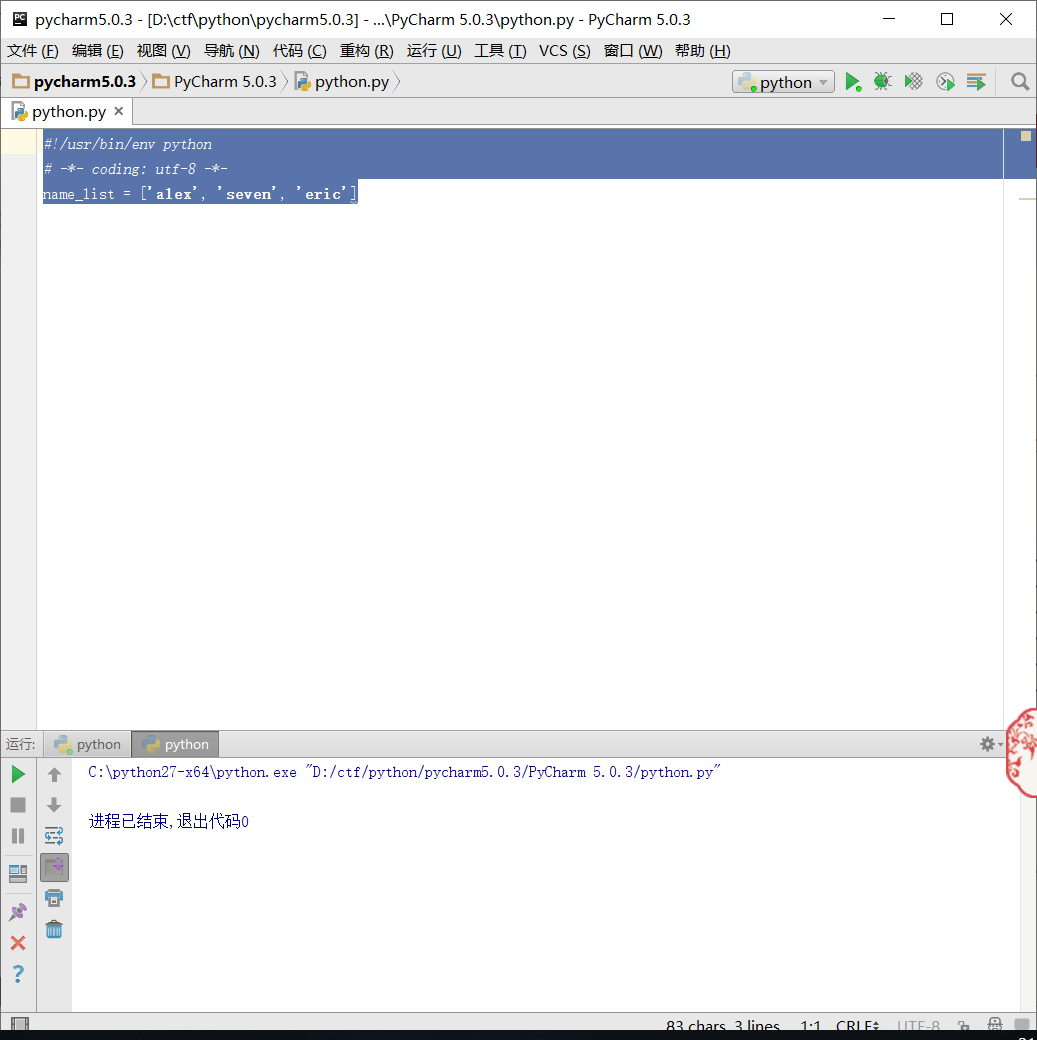The width and height of the screenshot is (1037, 1040).
Task: Click the down arrow in Run panel
Action: pos(54,805)
